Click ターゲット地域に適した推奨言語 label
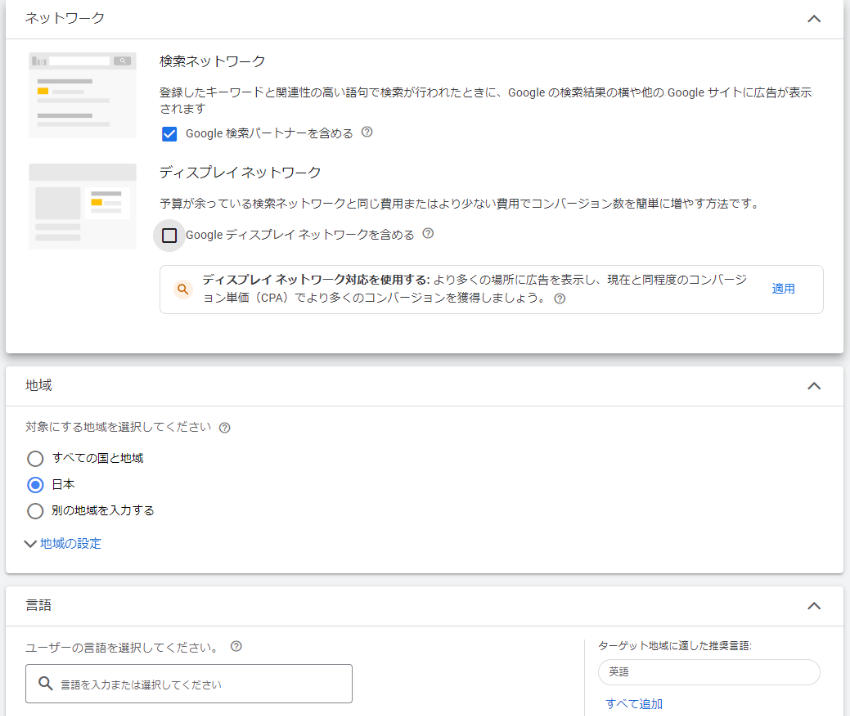The height and width of the screenshot is (716, 850). pyautogui.click(x=675, y=646)
